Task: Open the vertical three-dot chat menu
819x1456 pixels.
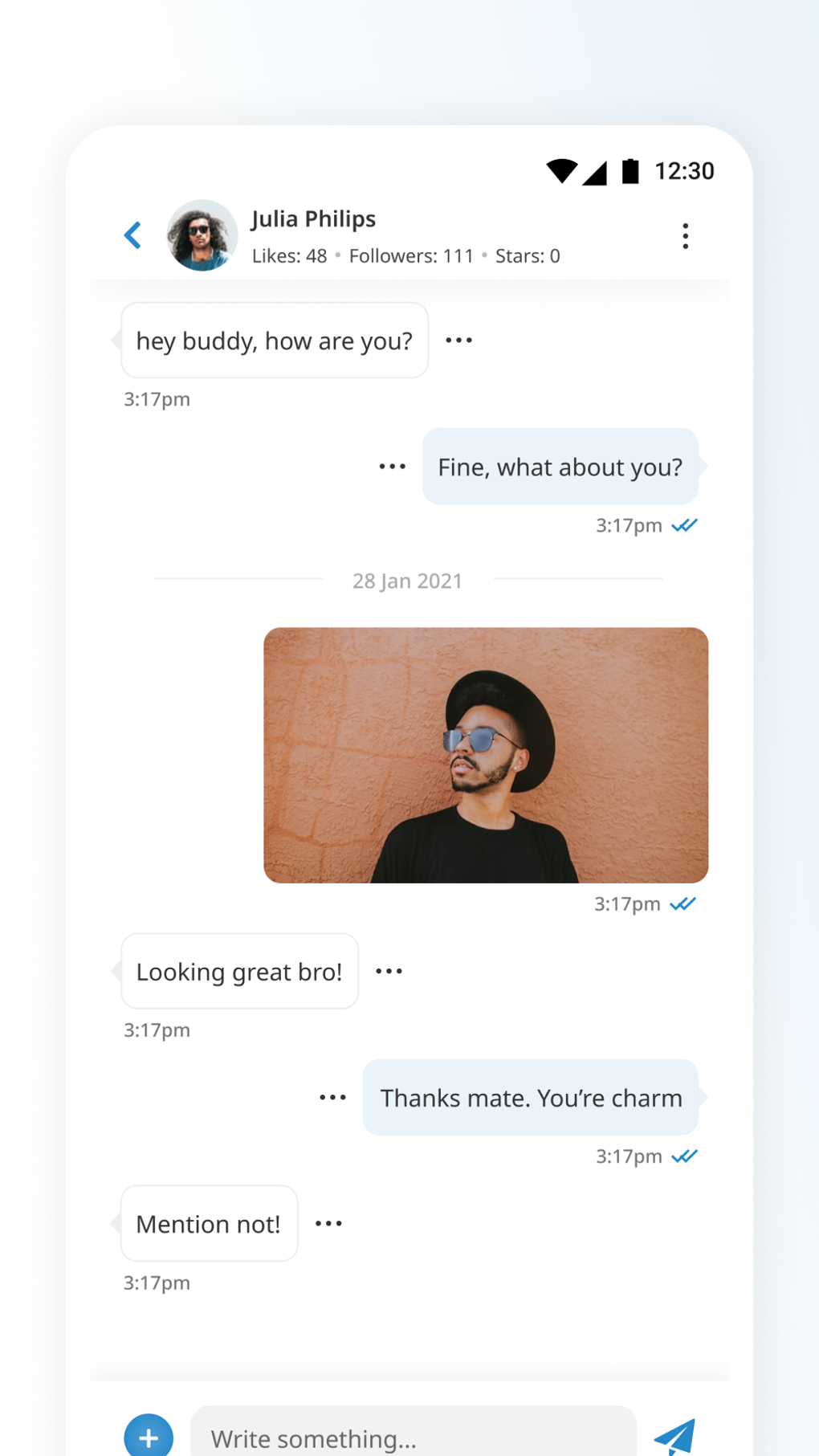Action: click(x=685, y=236)
